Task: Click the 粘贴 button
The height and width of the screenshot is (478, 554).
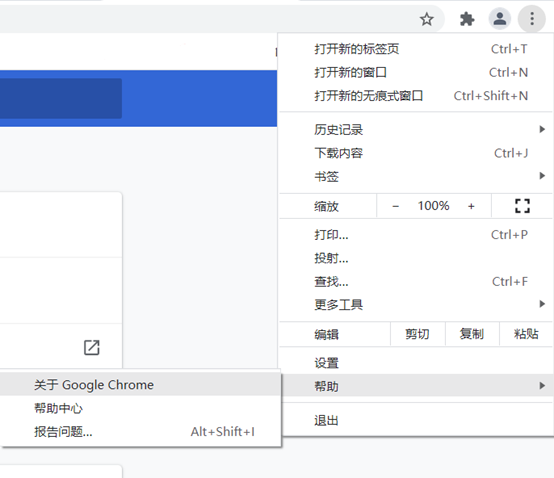Action: pos(526,334)
